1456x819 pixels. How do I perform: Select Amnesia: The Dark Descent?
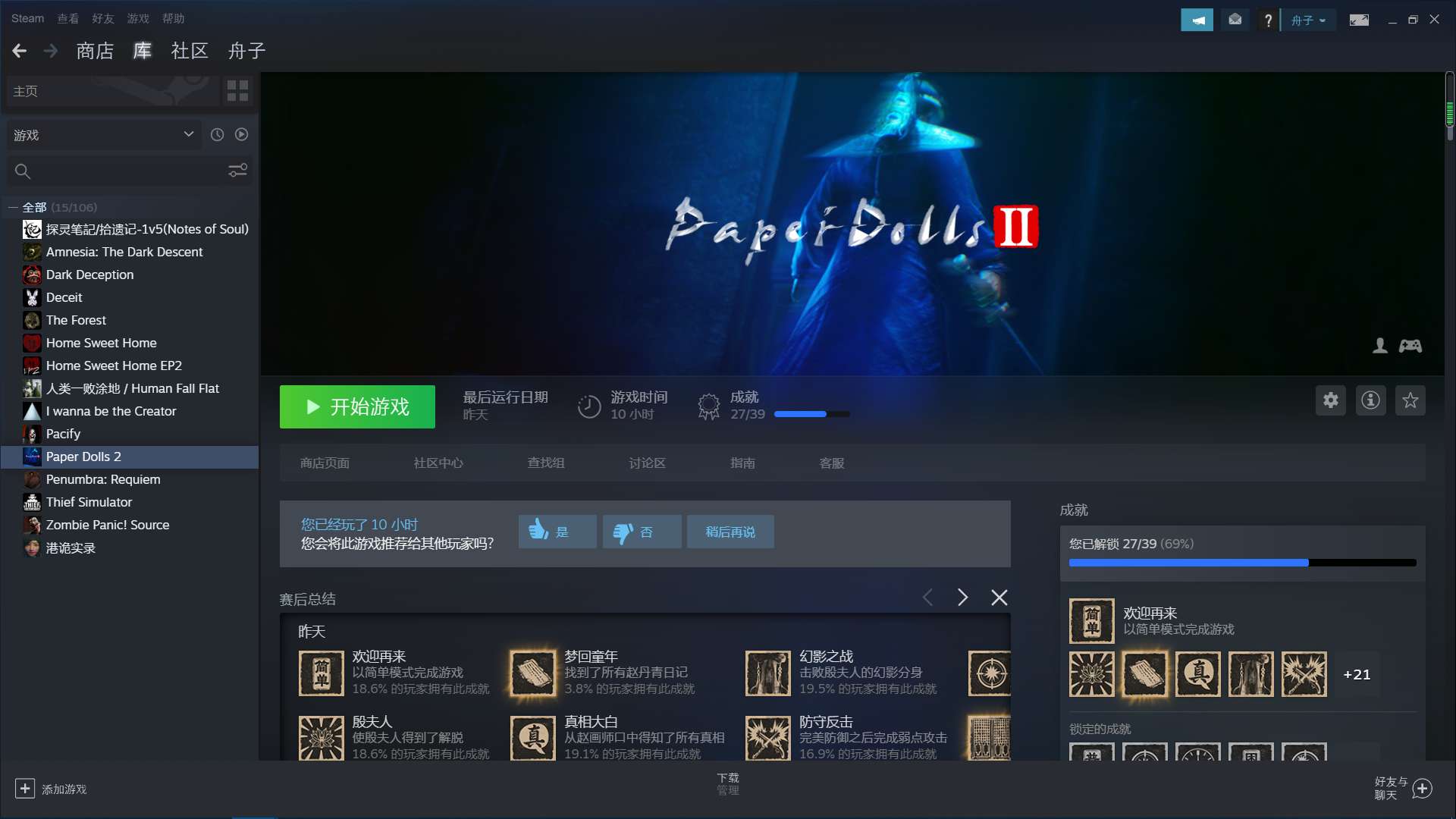coord(124,252)
